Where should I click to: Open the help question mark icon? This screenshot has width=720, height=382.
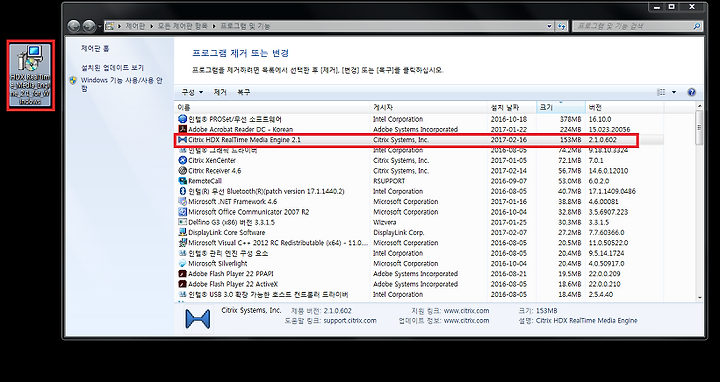point(692,92)
